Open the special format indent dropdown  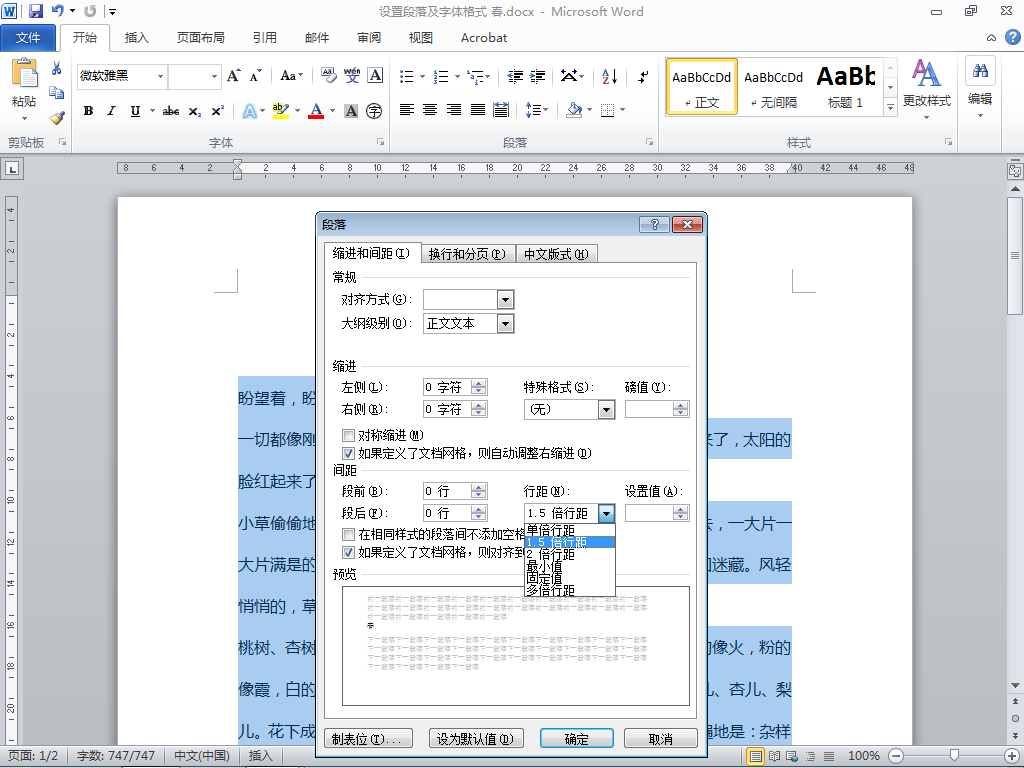pos(606,409)
